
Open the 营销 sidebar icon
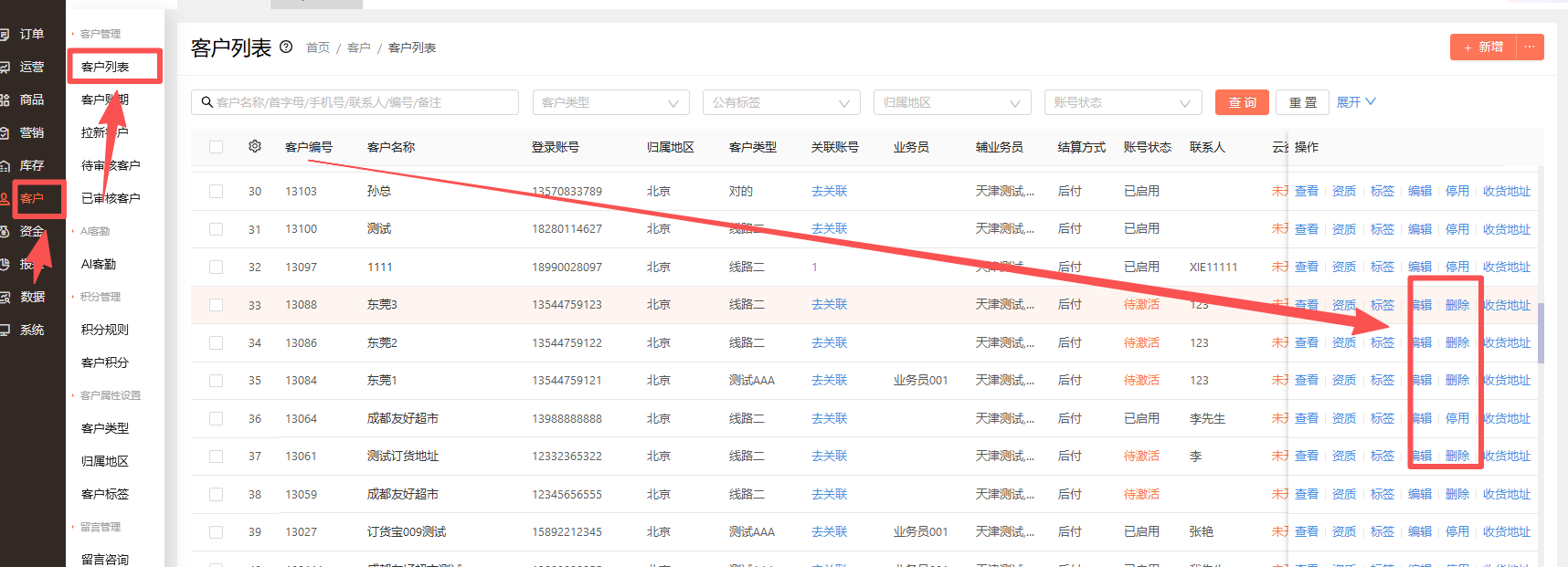click(5, 132)
